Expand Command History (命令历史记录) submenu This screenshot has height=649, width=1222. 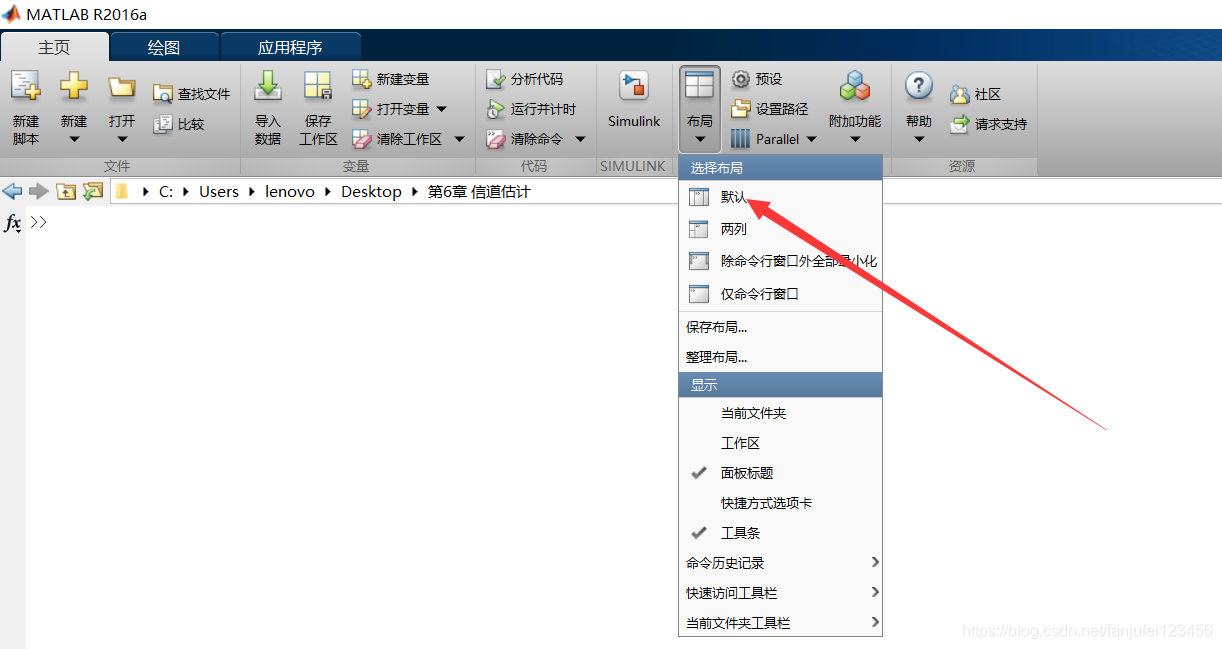tap(780, 563)
